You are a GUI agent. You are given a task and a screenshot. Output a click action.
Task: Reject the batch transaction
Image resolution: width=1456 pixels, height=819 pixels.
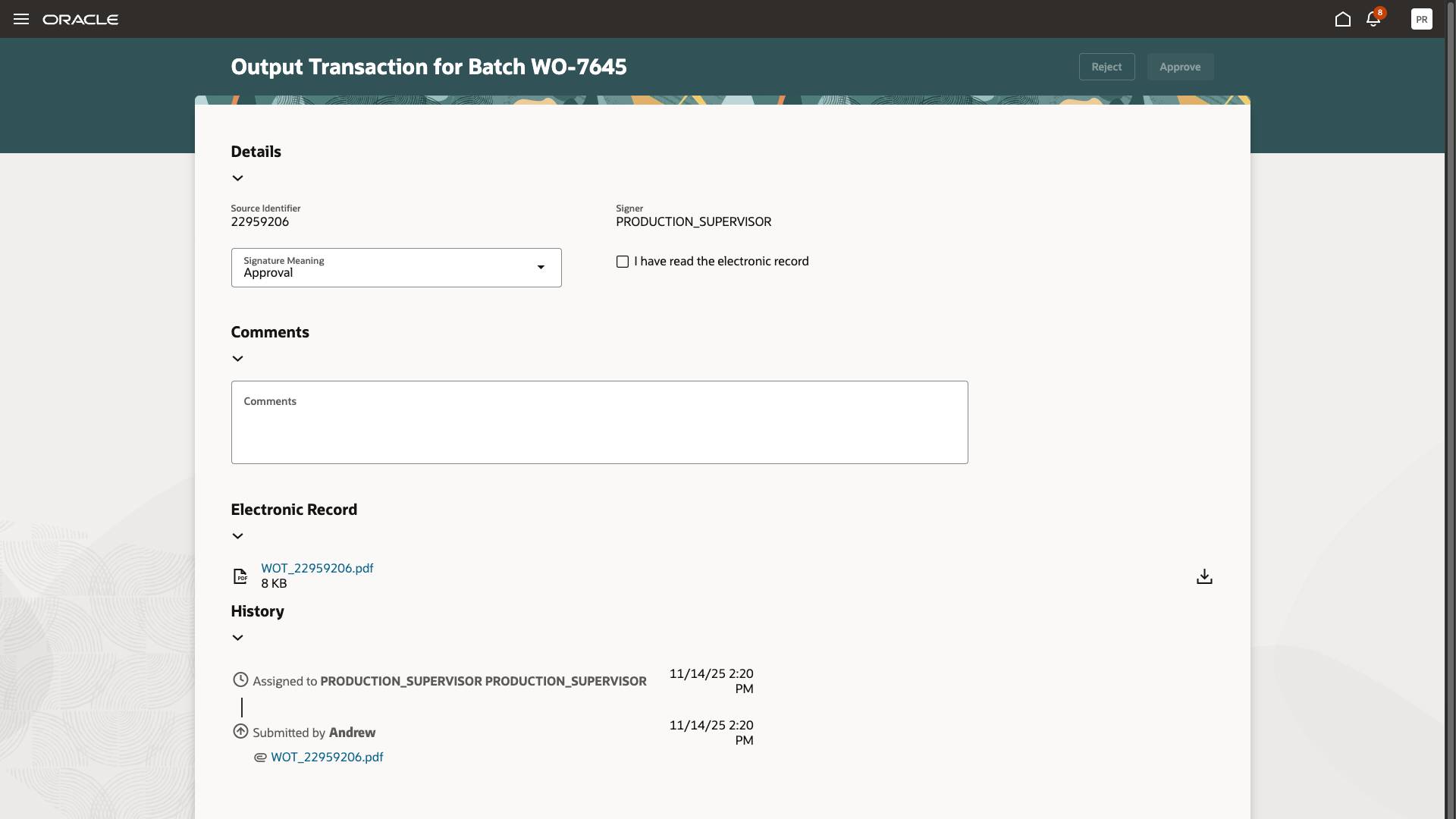(1106, 67)
